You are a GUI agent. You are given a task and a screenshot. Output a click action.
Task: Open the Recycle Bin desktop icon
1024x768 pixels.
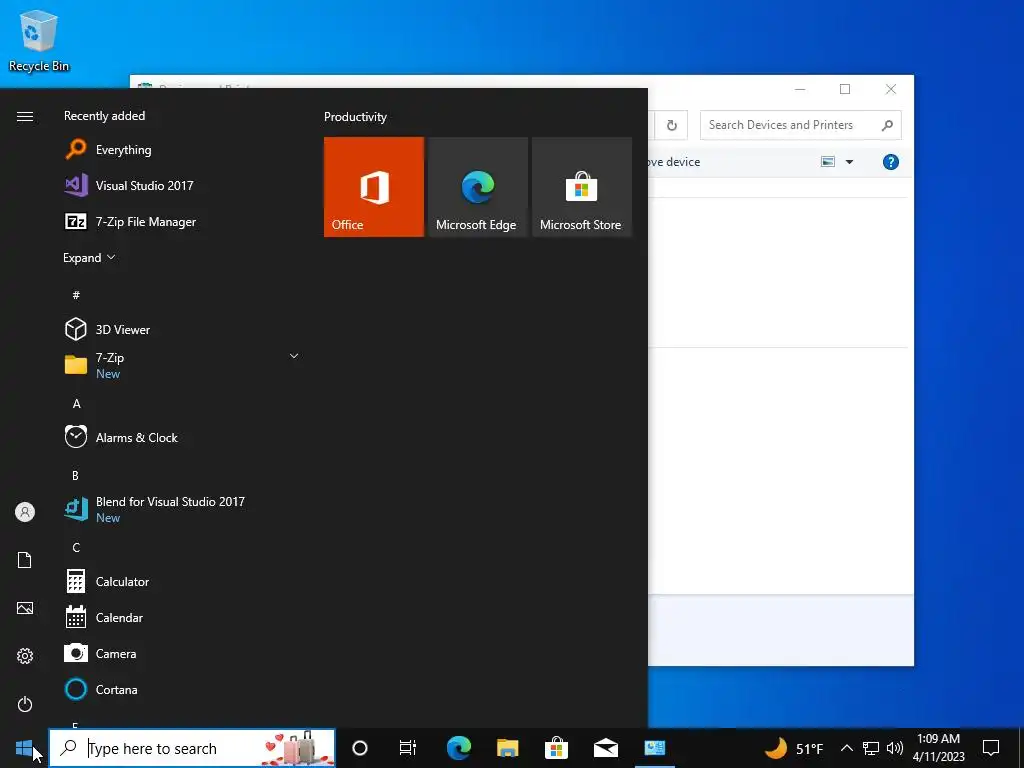point(39,40)
